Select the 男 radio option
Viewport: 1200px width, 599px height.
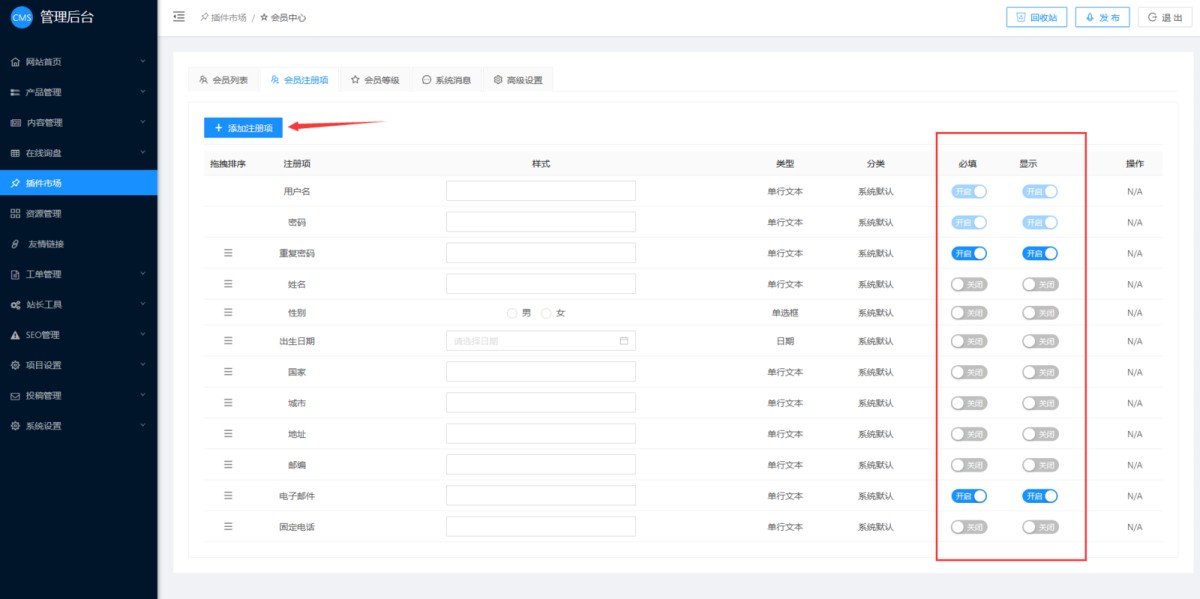click(513, 313)
